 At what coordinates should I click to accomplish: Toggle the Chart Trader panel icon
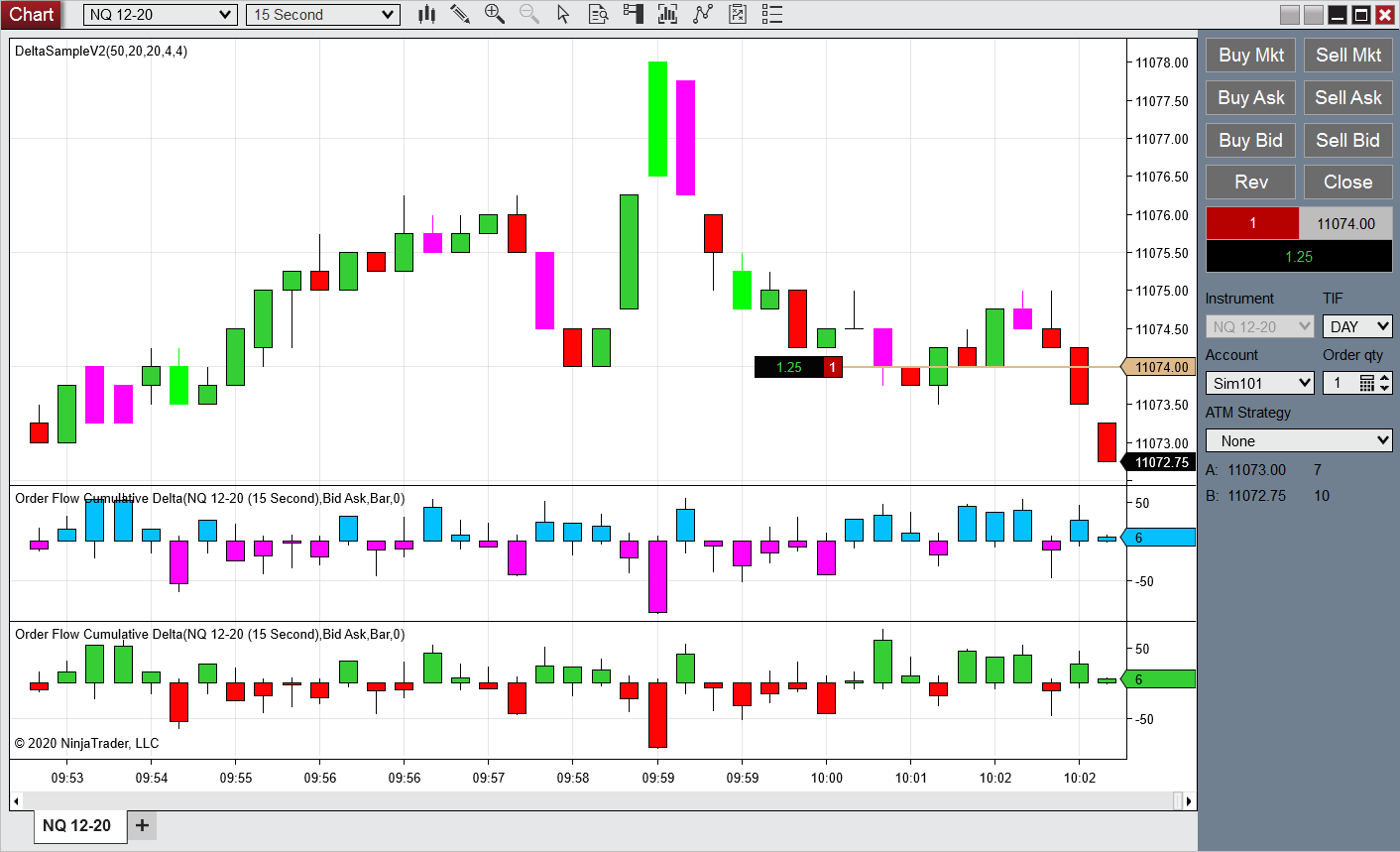click(633, 14)
